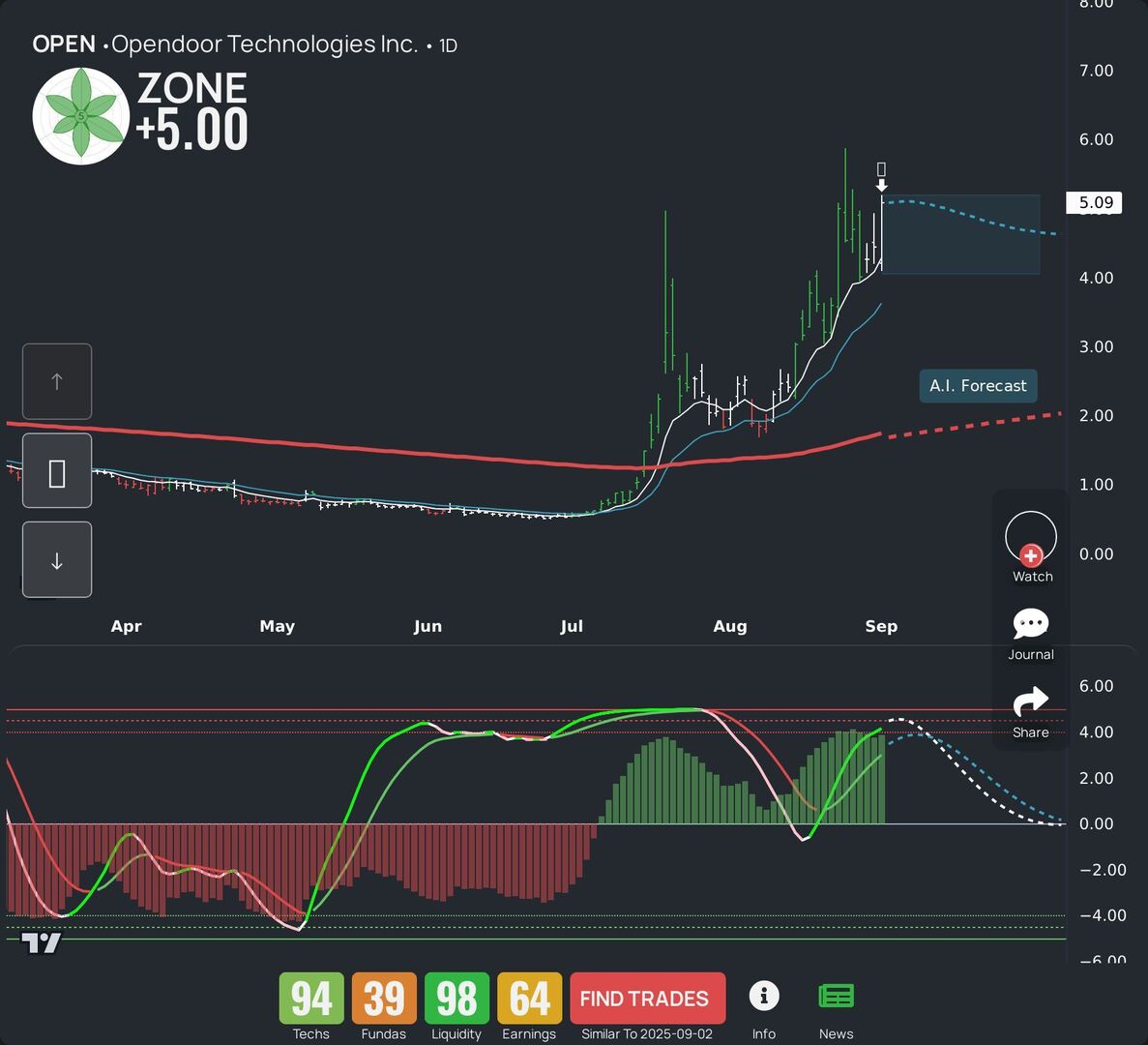1148x1045 pixels.
Task: Click the shaded AI forecast price box
Action: point(960,234)
